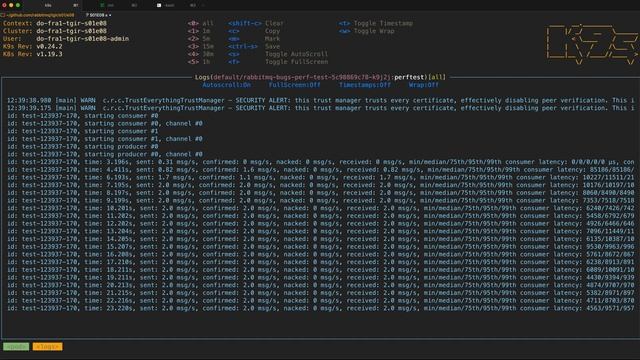This screenshot has width=640, height=360.
Task: Click the <5> 1h time range hint
Action: pos(199,62)
